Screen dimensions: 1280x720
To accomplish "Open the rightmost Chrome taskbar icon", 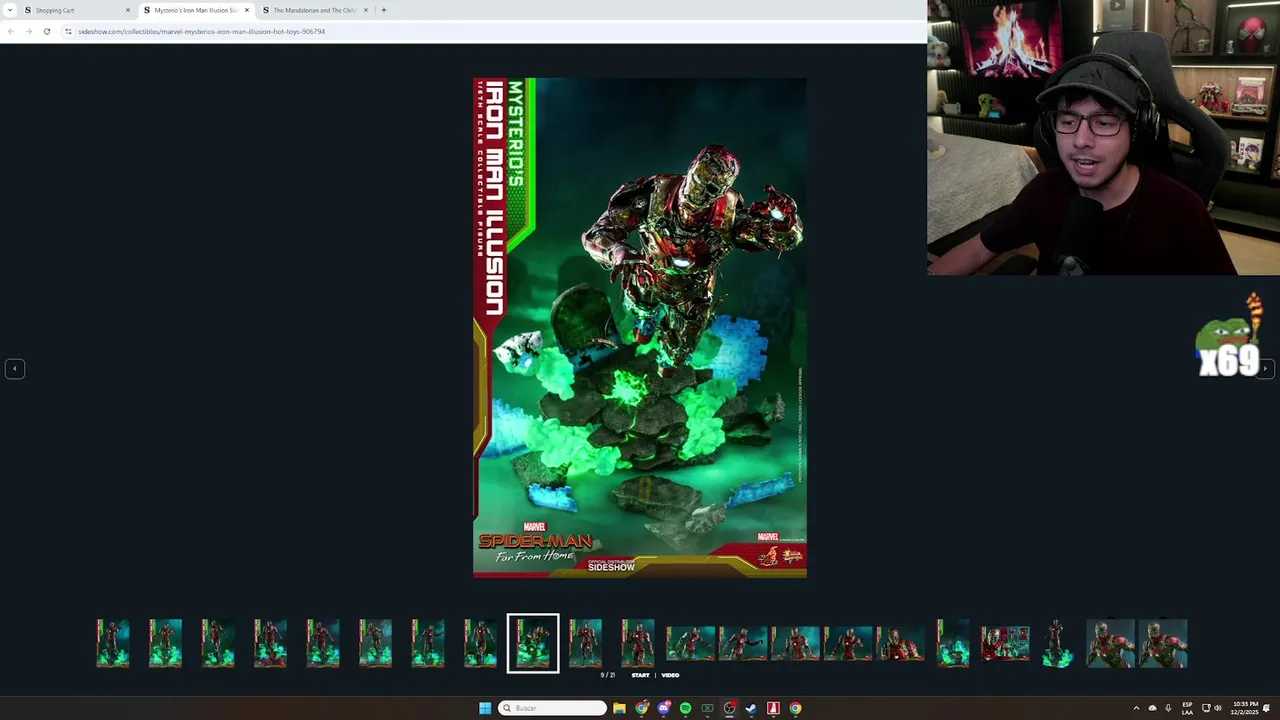I will [x=795, y=708].
